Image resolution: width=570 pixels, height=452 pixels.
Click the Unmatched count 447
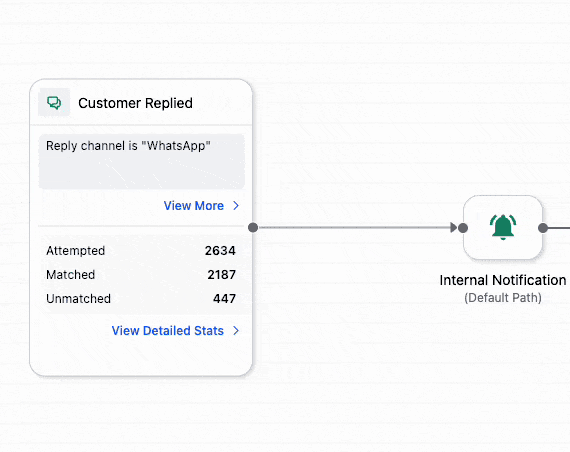pos(225,299)
